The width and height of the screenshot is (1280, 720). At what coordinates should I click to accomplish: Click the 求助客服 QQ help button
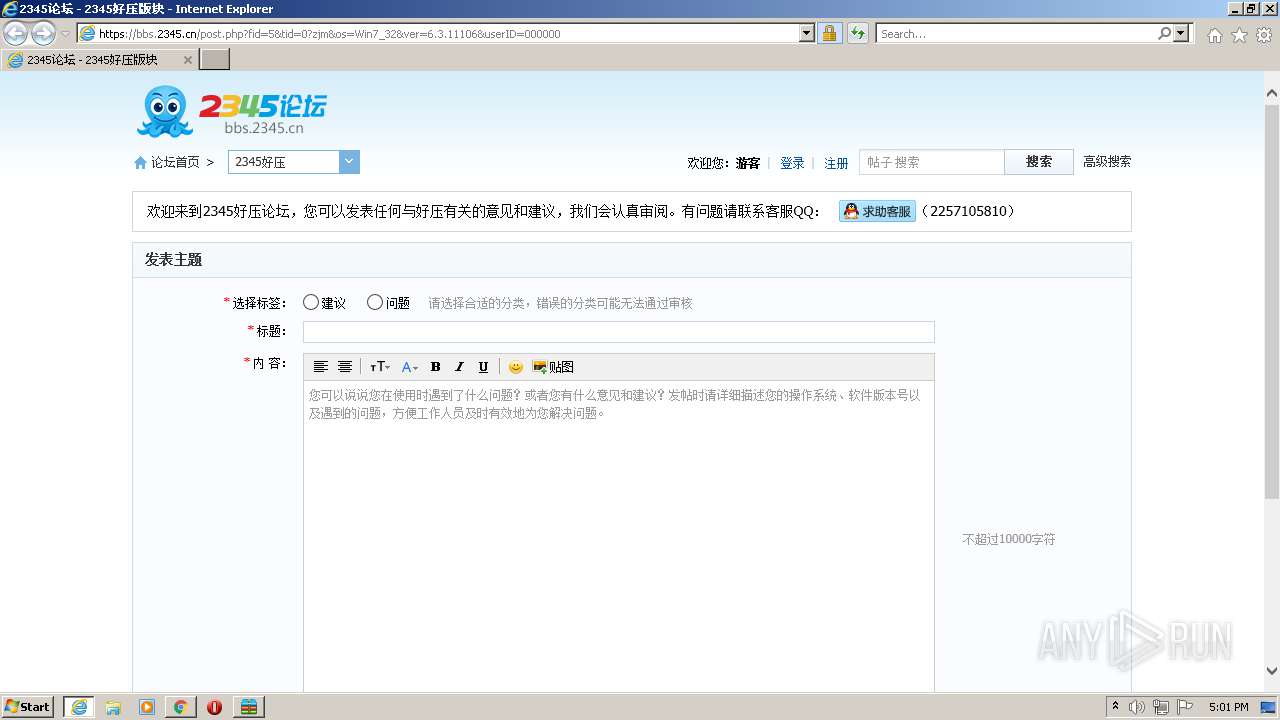pyautogui.click(x=877, y=211)
